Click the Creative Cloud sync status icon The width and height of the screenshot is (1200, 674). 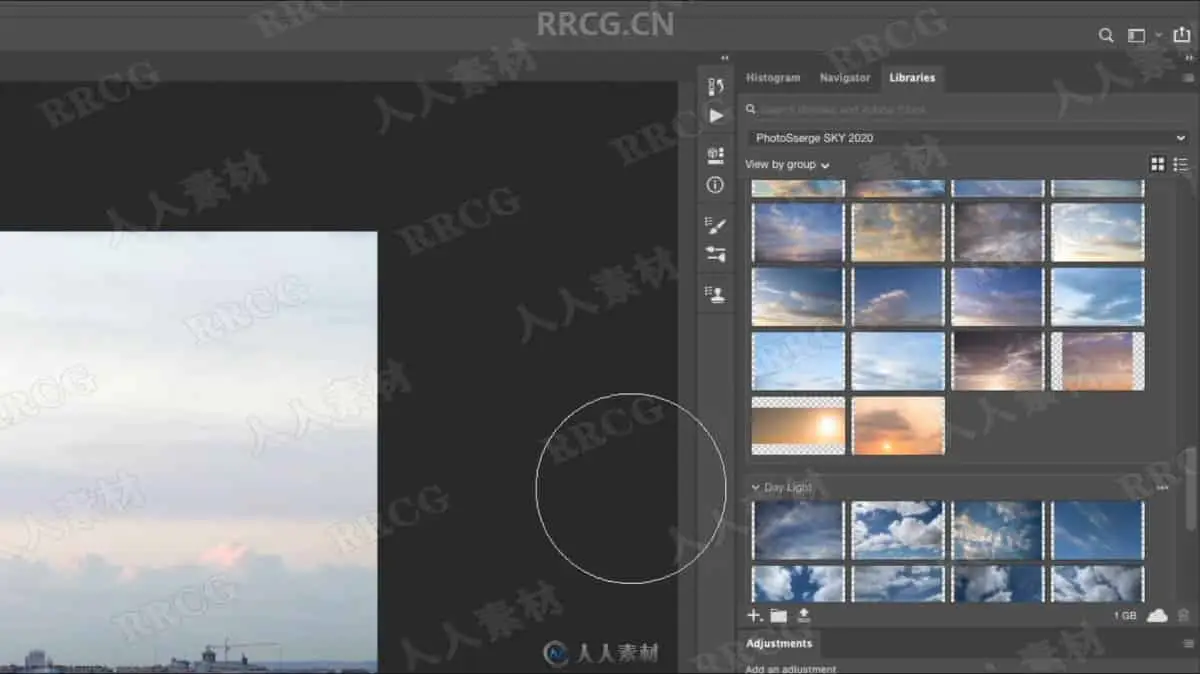(x=1157, y=616)
